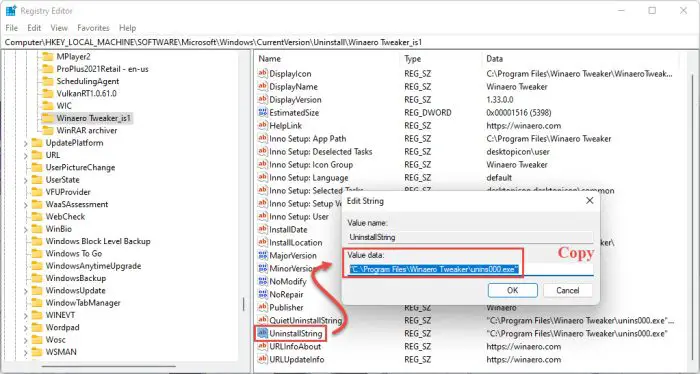Select the NoModify binary value icon

click(262, 282)
